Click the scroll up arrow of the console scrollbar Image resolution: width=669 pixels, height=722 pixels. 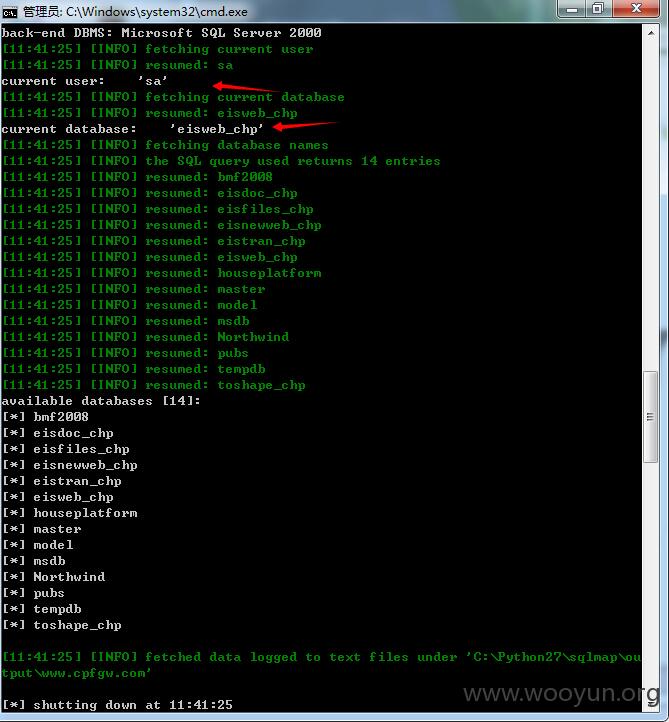[x=651, y=33]
